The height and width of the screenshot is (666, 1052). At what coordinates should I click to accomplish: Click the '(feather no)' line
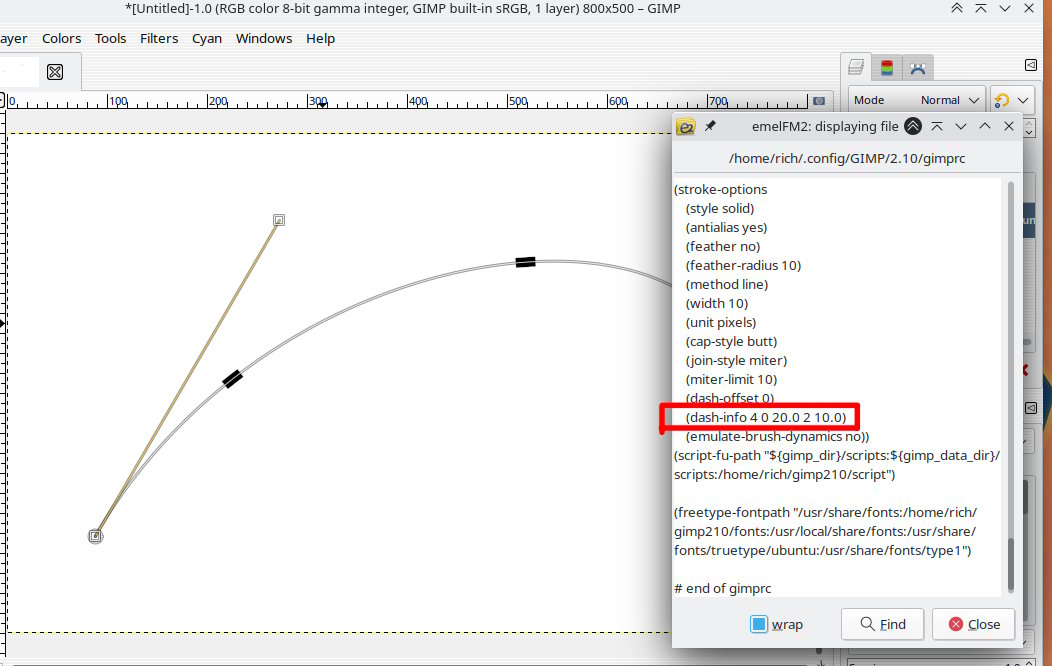pos(723,246)
